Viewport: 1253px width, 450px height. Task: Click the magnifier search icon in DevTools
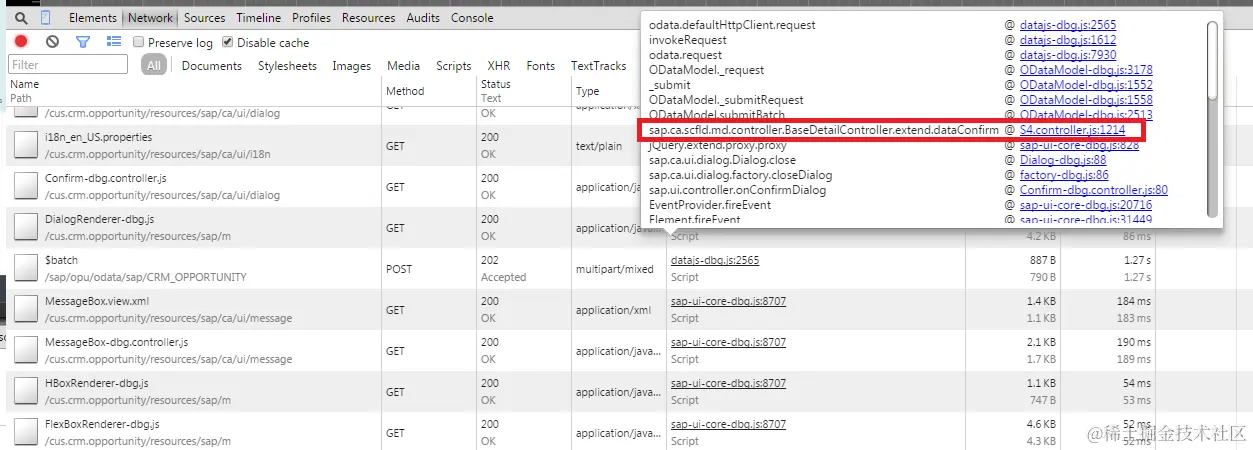pyautogui.click(x=20, y=18)
